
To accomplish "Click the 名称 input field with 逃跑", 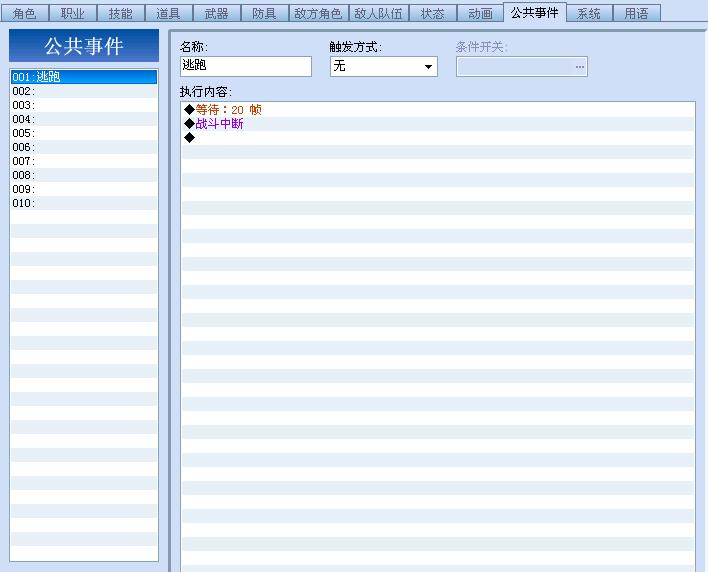I will [246, 66].
